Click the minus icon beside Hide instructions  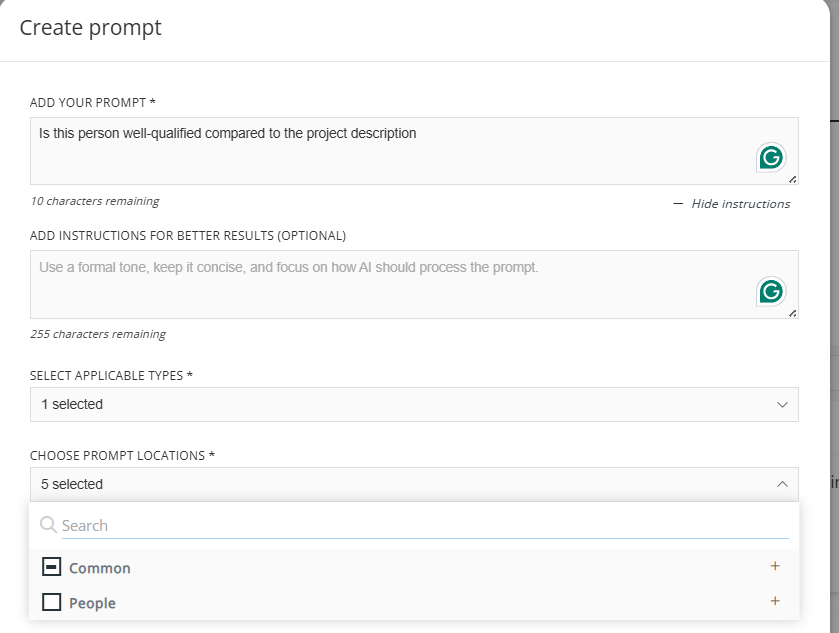[678, 204]
